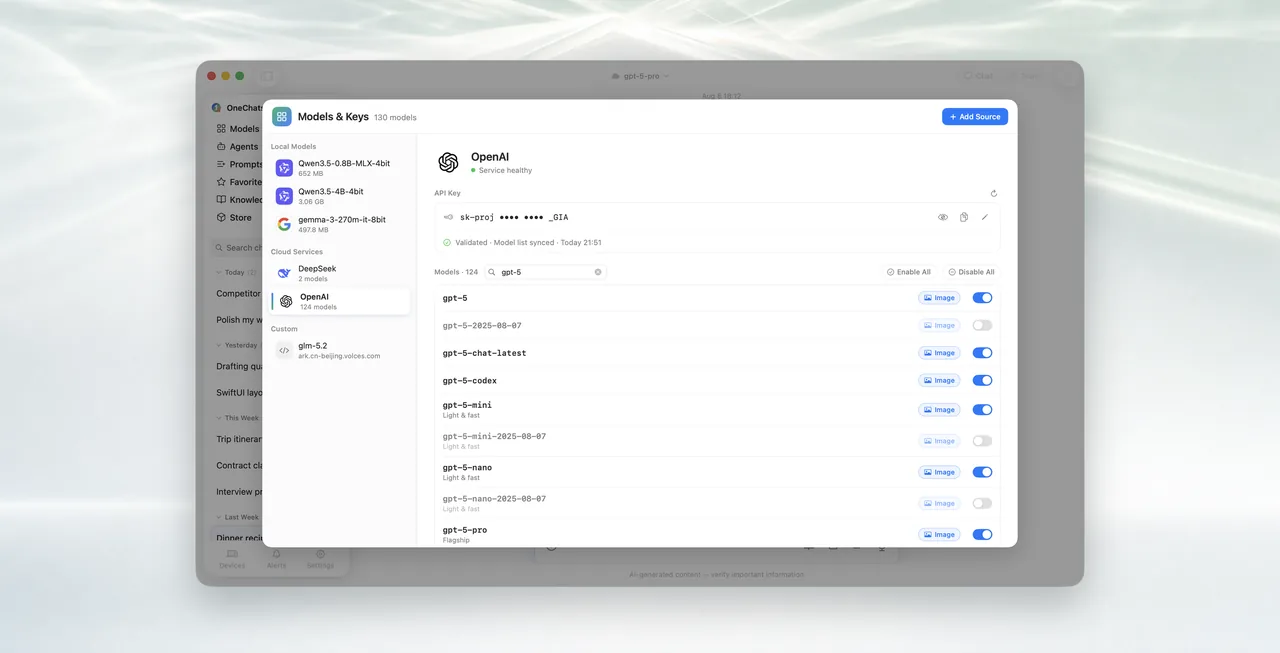Turn on the gpt-5-nano-2025-08-07 switch
Image resolution: width=1280 pixels, height=653 pixels.
click(982, 503)
